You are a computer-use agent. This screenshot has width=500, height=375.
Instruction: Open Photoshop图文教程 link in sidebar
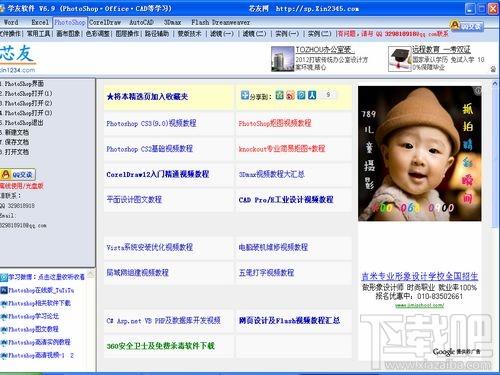[34, 329]
